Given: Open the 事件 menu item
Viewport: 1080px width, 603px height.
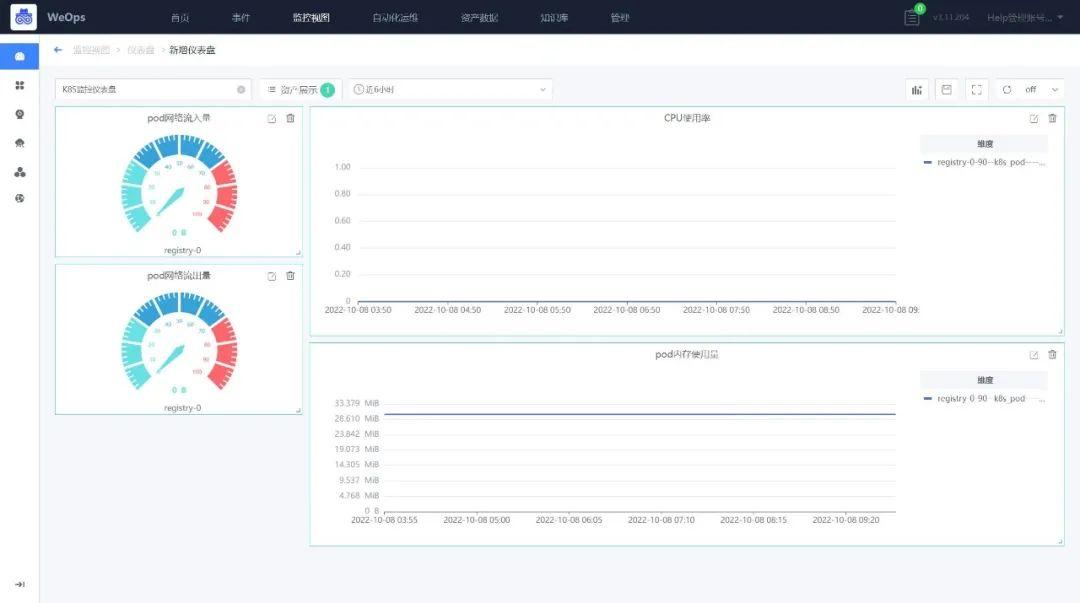Looking at the screenshot, I should [x=241, y=17].
